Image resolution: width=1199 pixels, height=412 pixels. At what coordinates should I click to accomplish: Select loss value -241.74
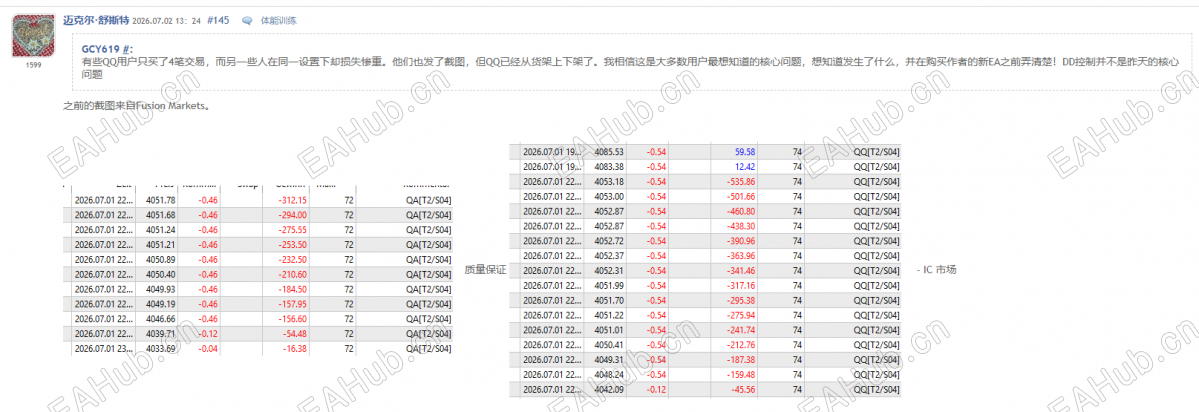[739, 329]
